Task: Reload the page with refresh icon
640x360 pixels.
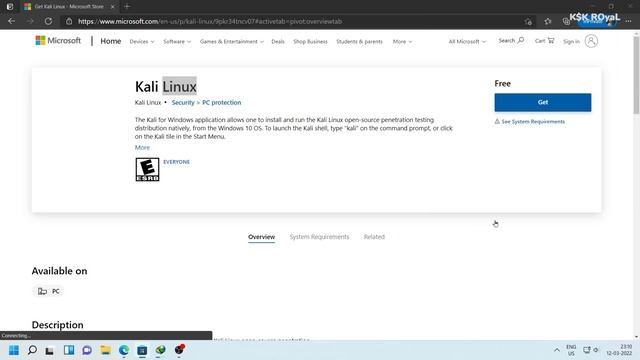Action: click(x=48, y=21)
